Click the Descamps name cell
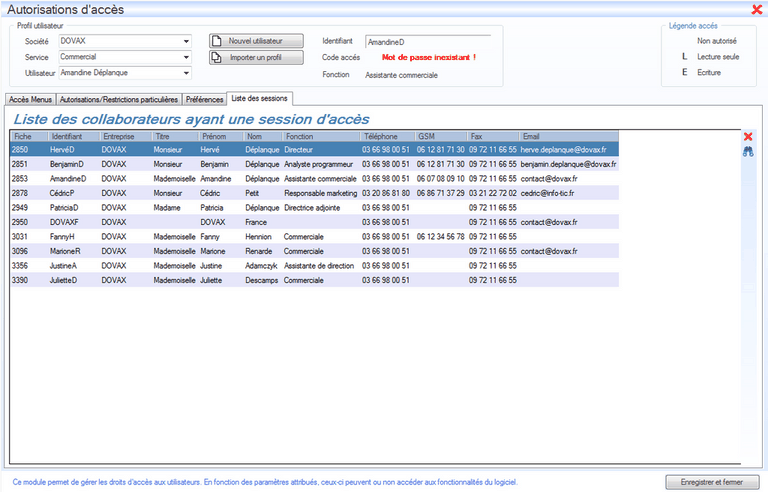Image resolution: width=768 pixels, height=492 pixels. tap(262, 280)
